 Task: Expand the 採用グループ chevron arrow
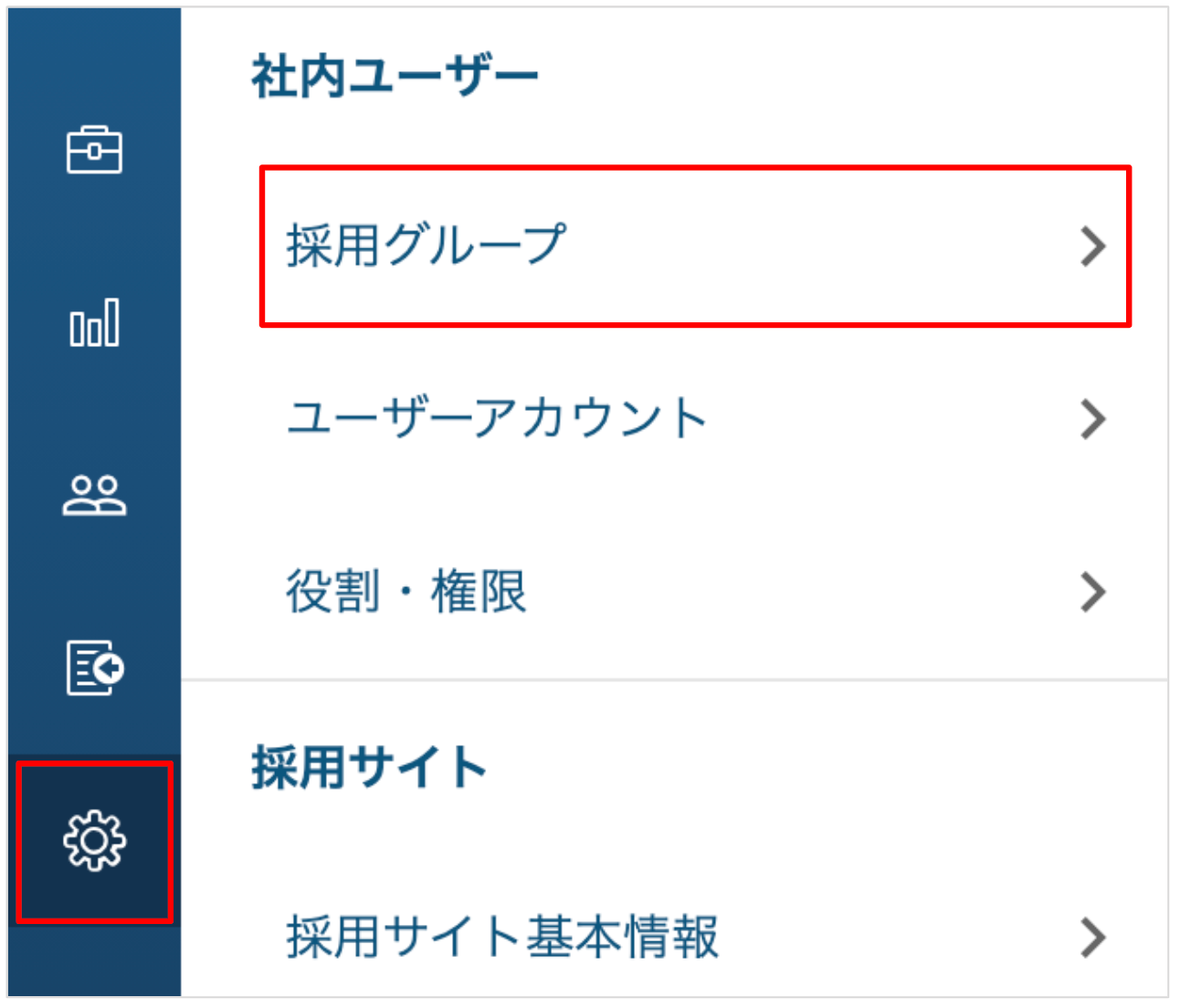[1092, 247]
